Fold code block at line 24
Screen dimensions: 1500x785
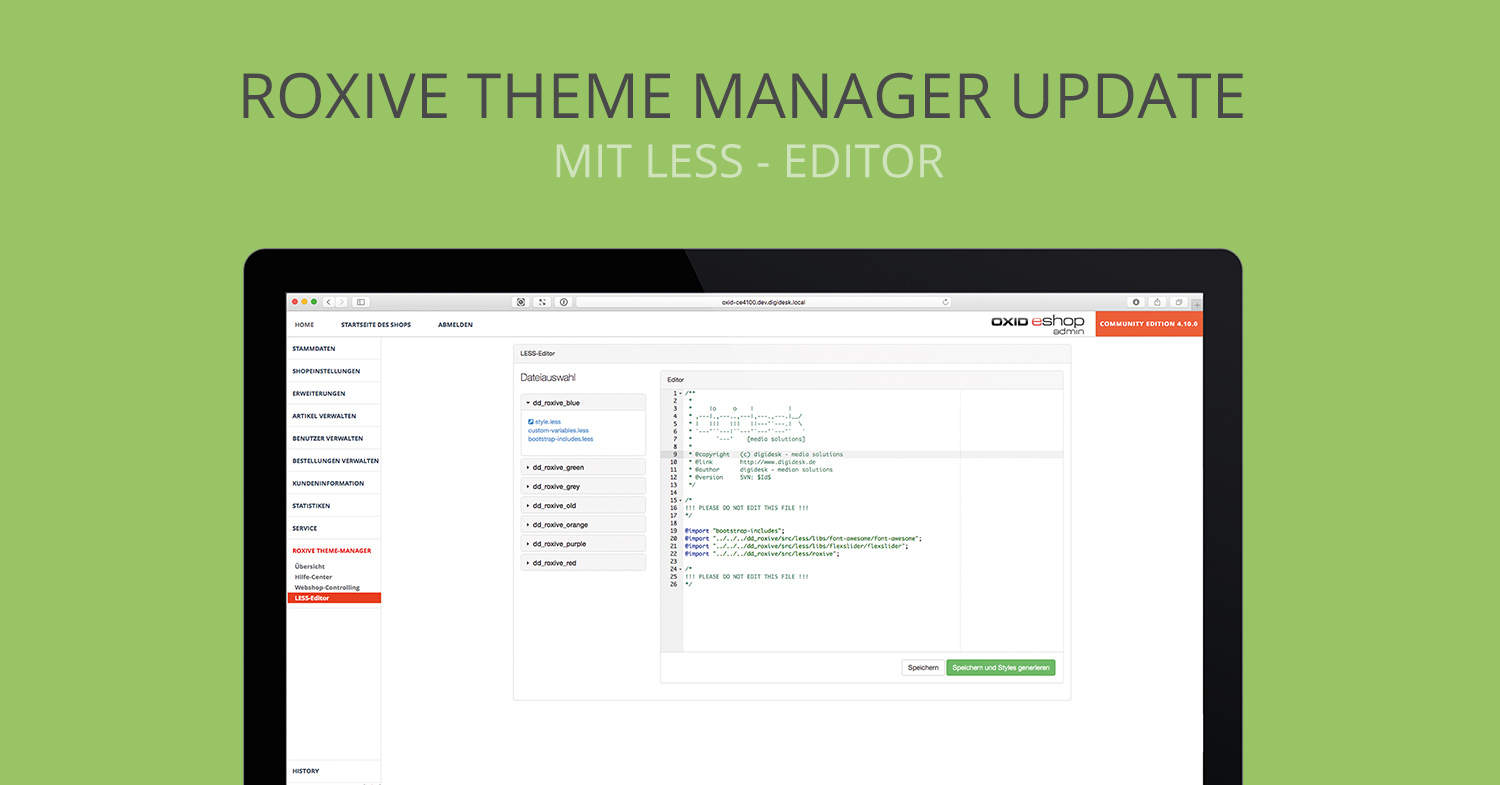pos(680,569)
